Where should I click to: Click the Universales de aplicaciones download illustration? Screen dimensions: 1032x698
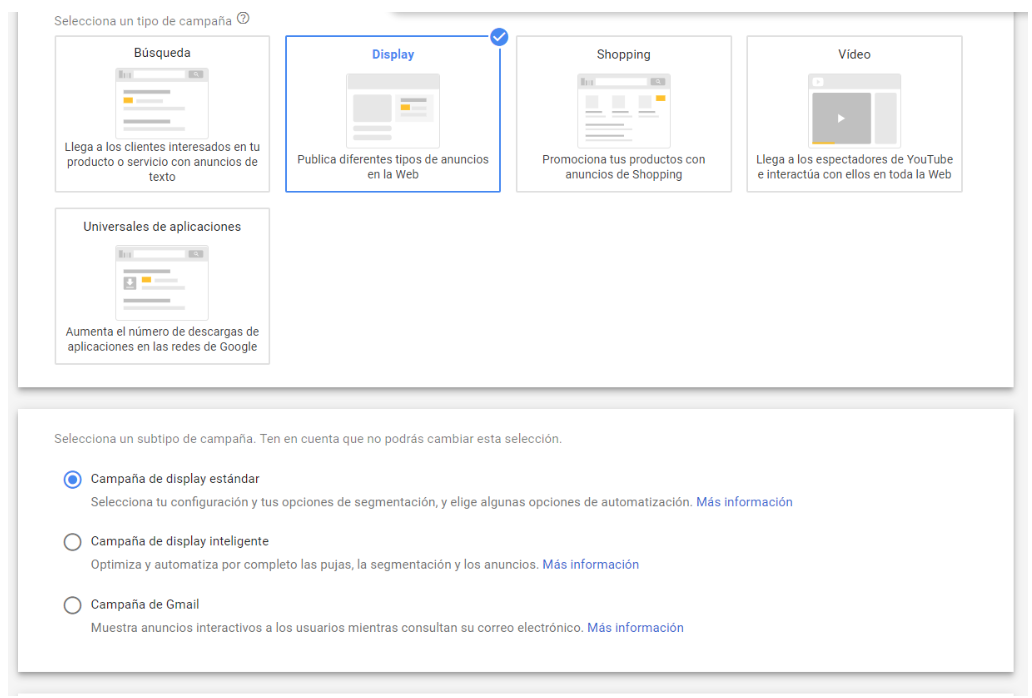pos(161,282)
